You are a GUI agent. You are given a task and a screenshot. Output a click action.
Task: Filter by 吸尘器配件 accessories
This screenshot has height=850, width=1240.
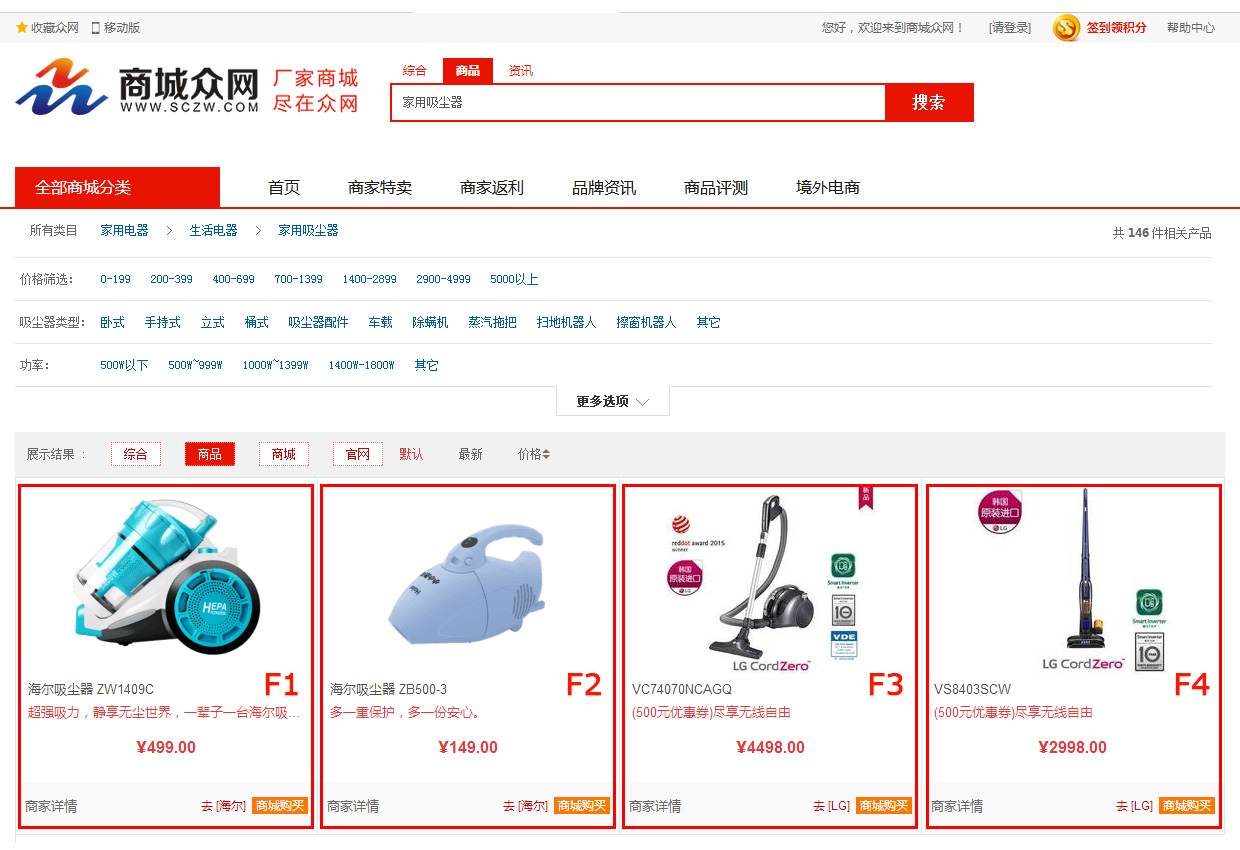[x=318, y=322]
